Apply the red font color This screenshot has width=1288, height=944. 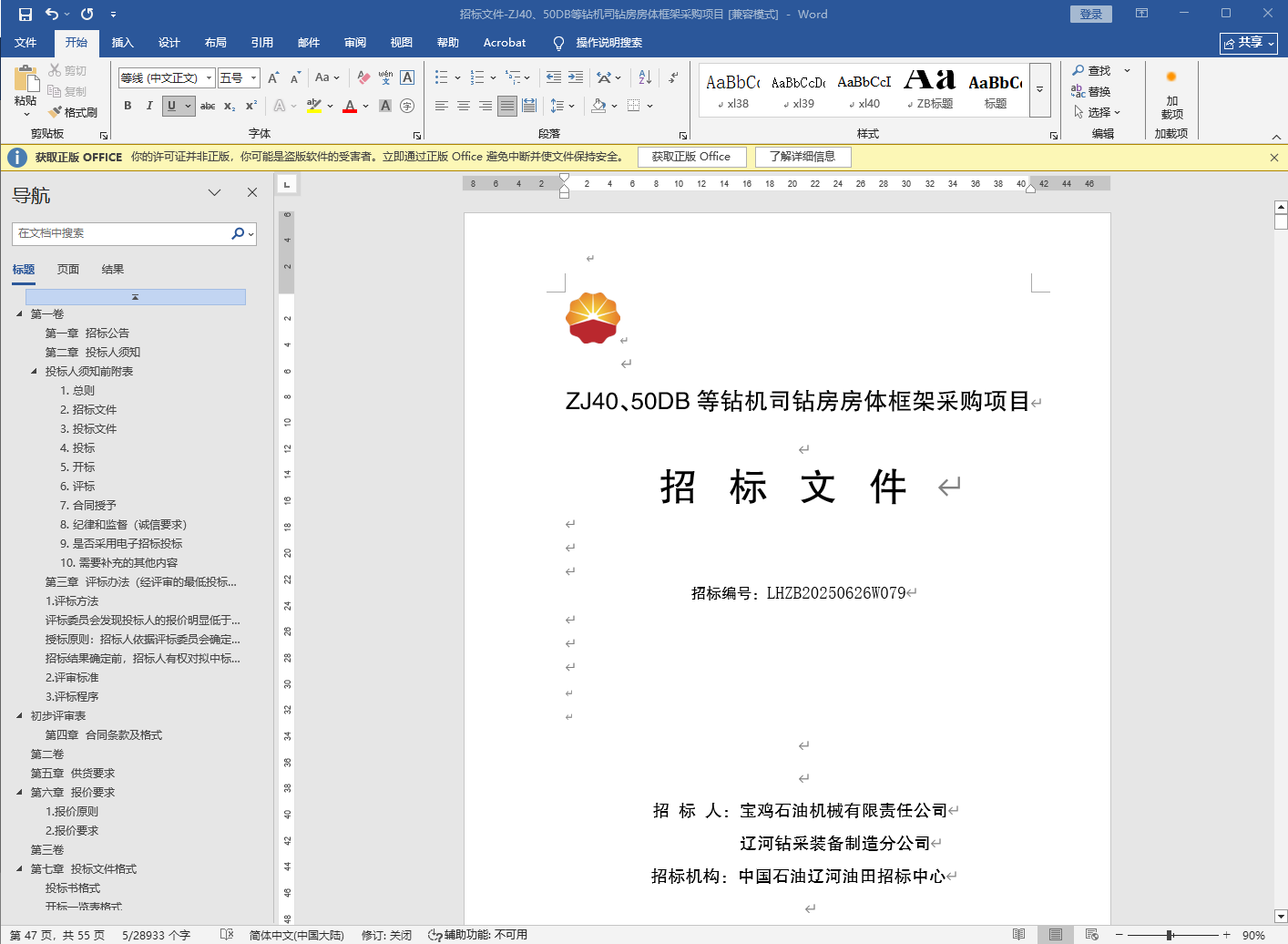click(350, 106)
